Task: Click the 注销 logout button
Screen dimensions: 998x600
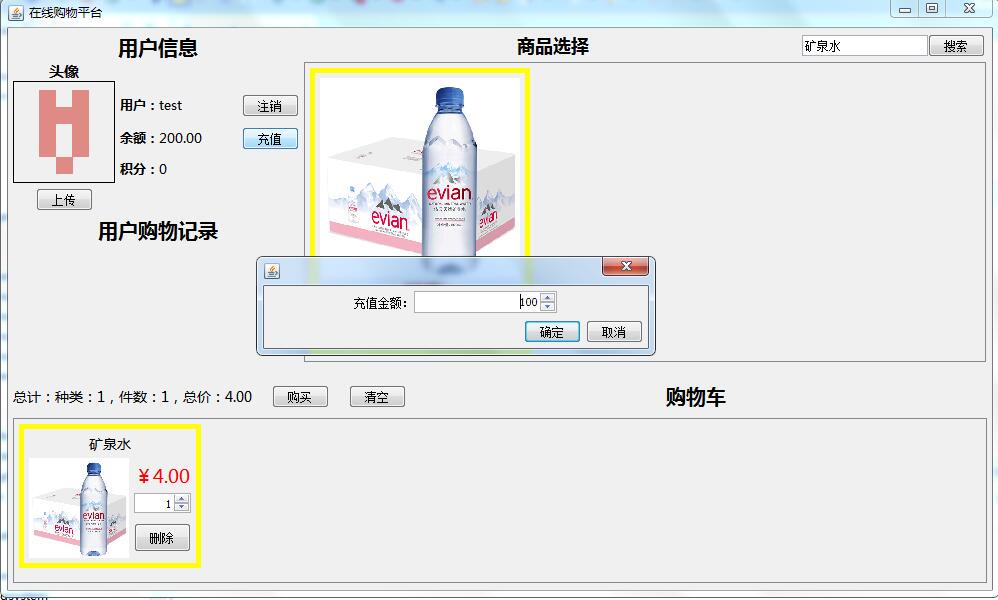Action: coord(270,106)
